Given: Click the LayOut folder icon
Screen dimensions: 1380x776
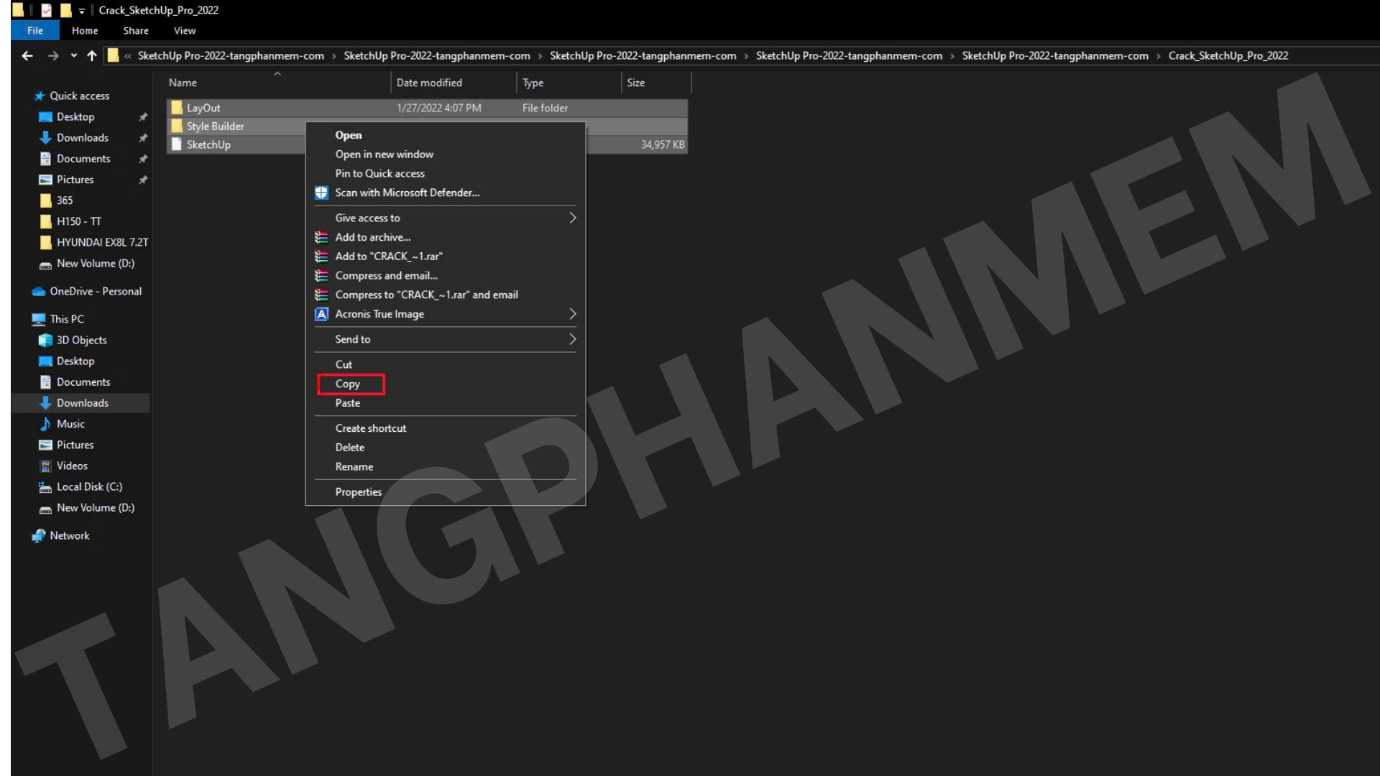Looking at the screenshot, I should coord(177,108).
